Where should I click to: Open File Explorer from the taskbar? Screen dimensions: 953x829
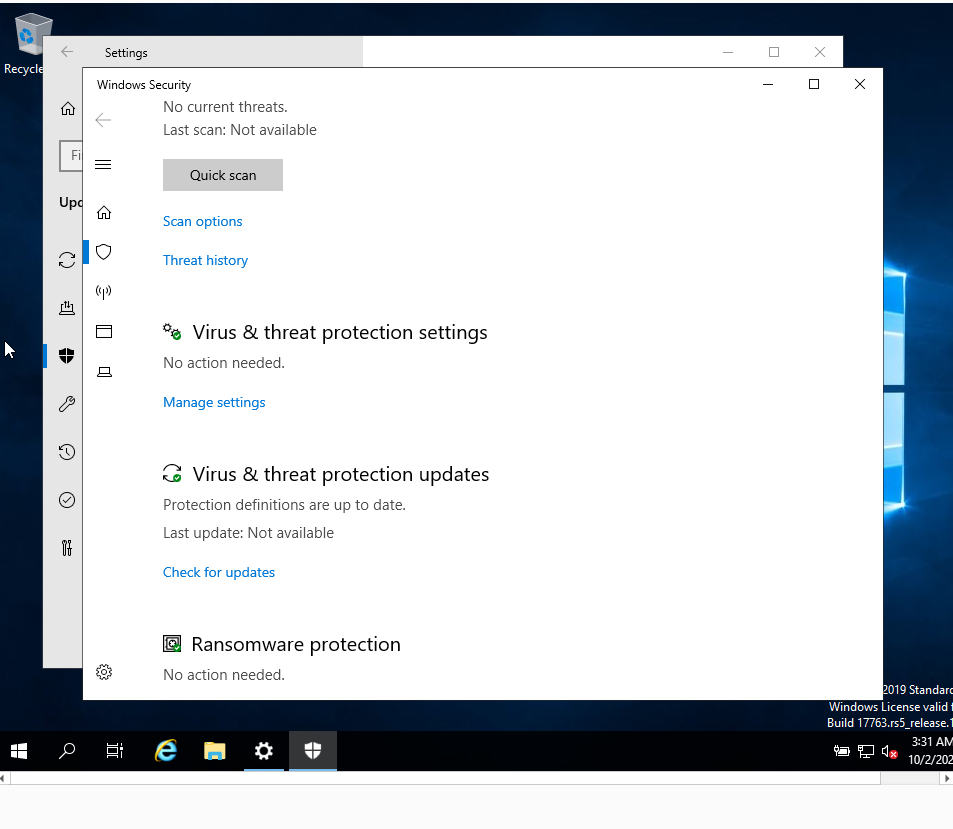pyautogui.click(x=215, y=751)
